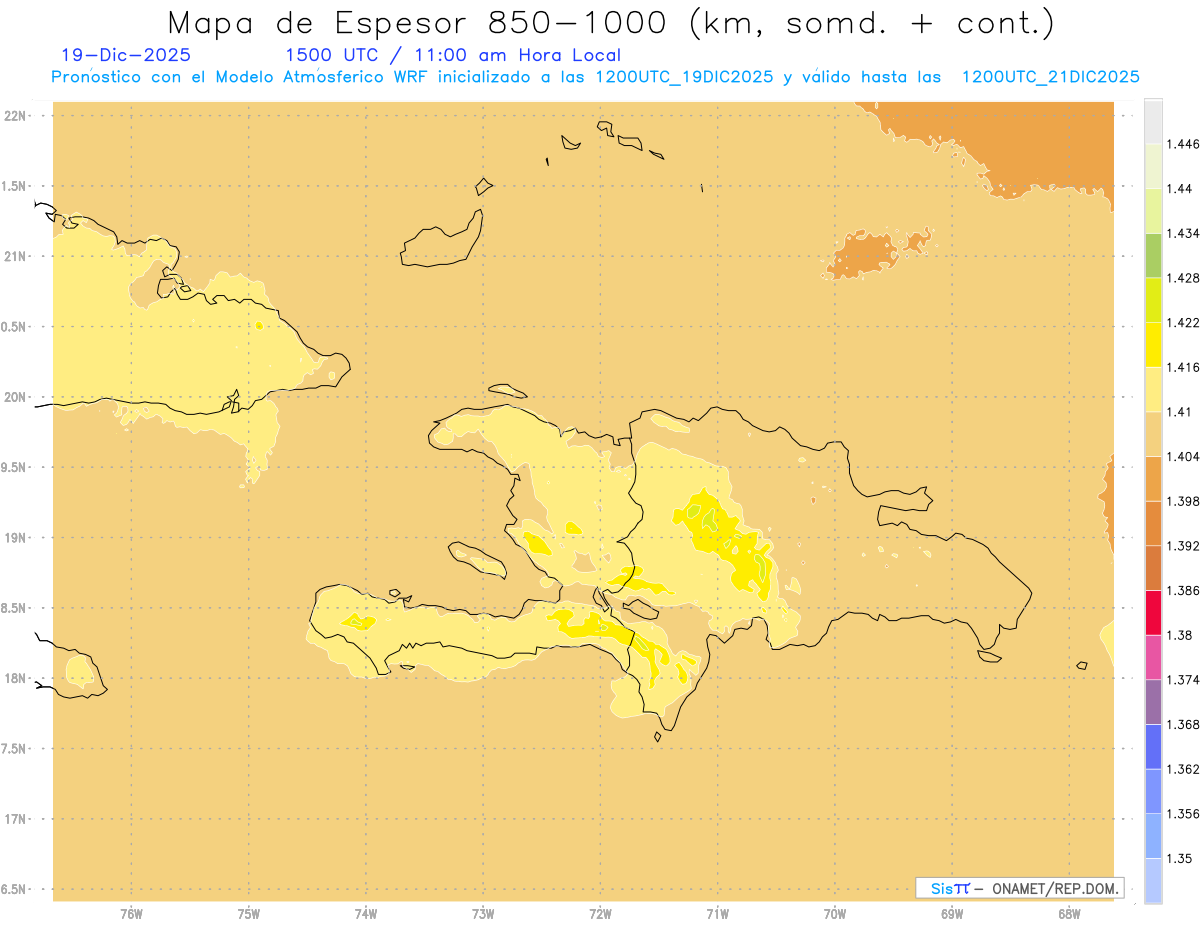Click the colorbar value '1.416'
Image resolution: width=1200 pixels, height=927 pixels.
pos(1183,367)
